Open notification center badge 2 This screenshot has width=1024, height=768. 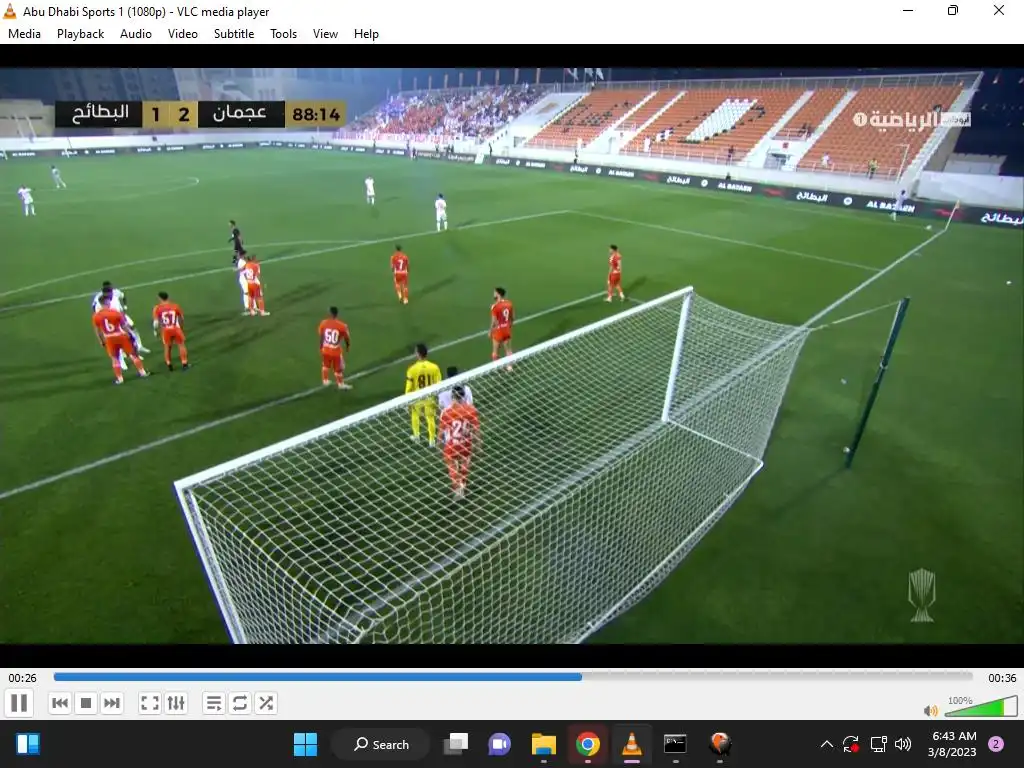coord(996,744)
